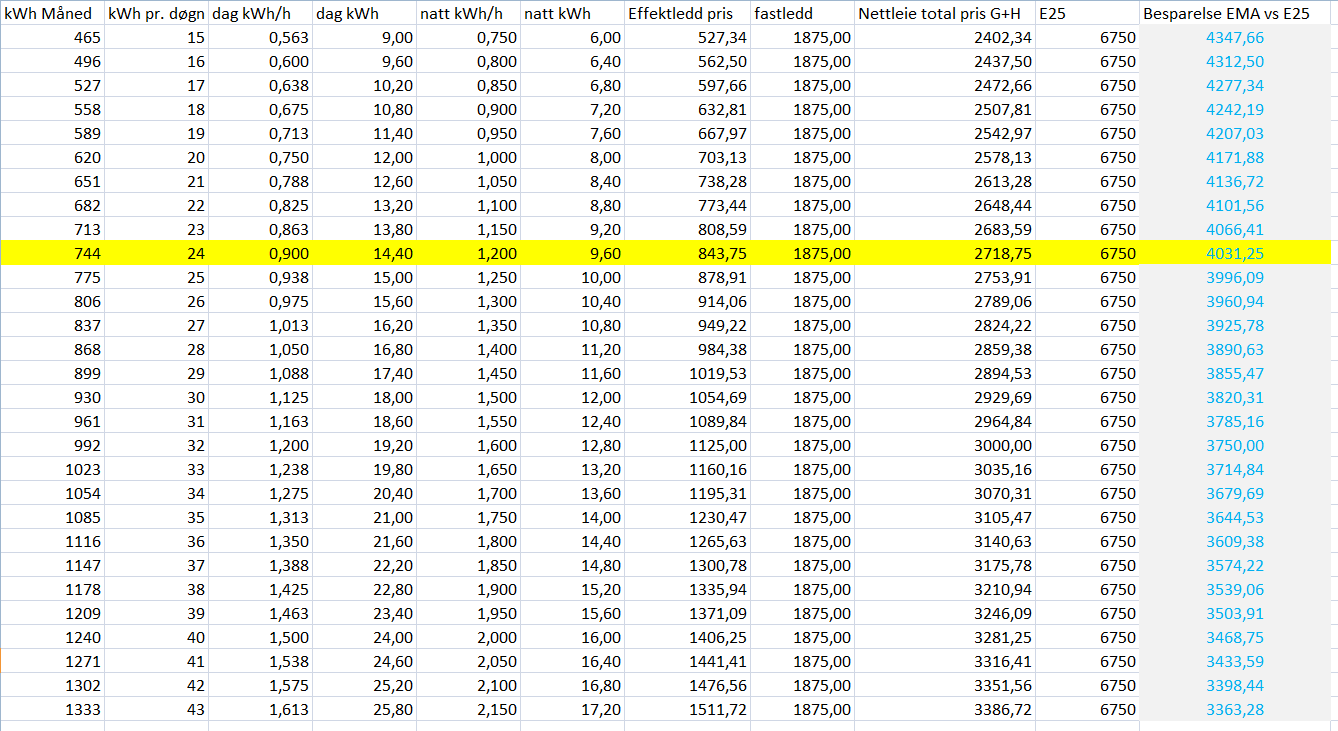The width and height of the screenshot is (1338, 731).
Task: Select the 'kWh pr. døgn' header cell
Action: [157, 14]
